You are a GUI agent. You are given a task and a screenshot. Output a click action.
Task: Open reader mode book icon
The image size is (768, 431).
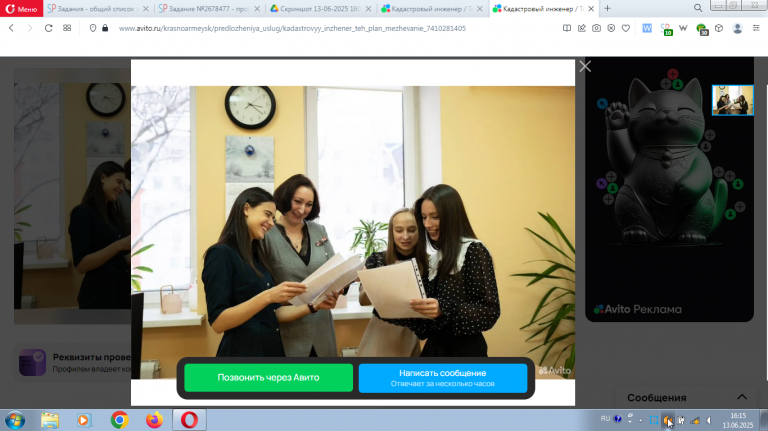click(567, 28)
